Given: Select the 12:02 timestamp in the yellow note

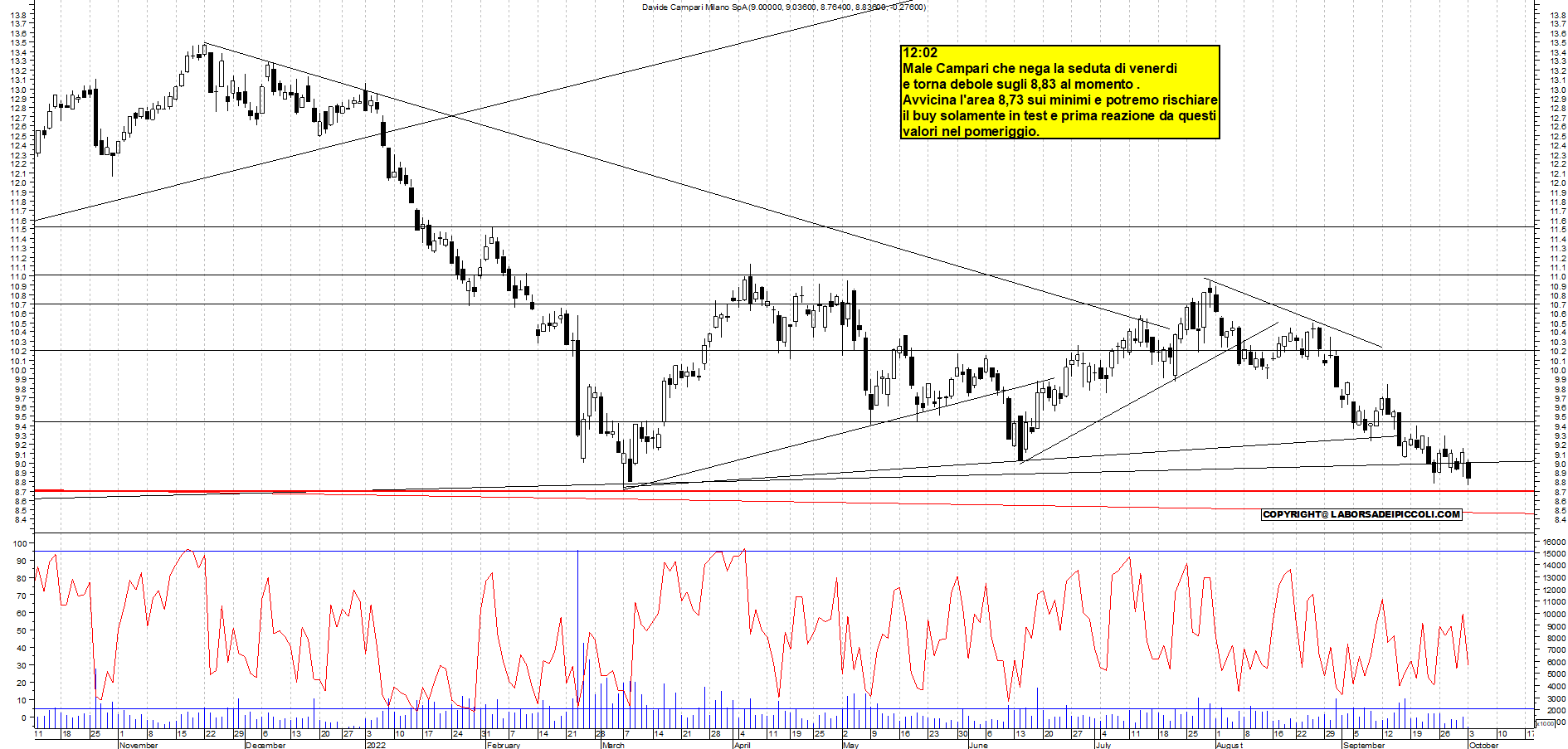Looking at the screenshot, I should (x=919, y=52).
